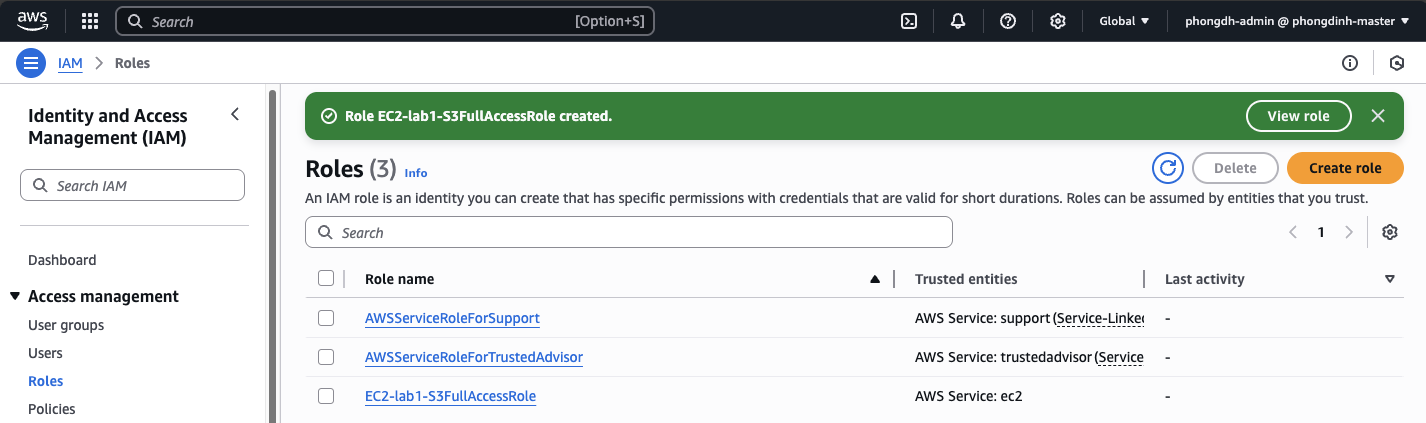Open table preferences gear icon
The image size is (1426, 423).
(x=1389, y=232)
